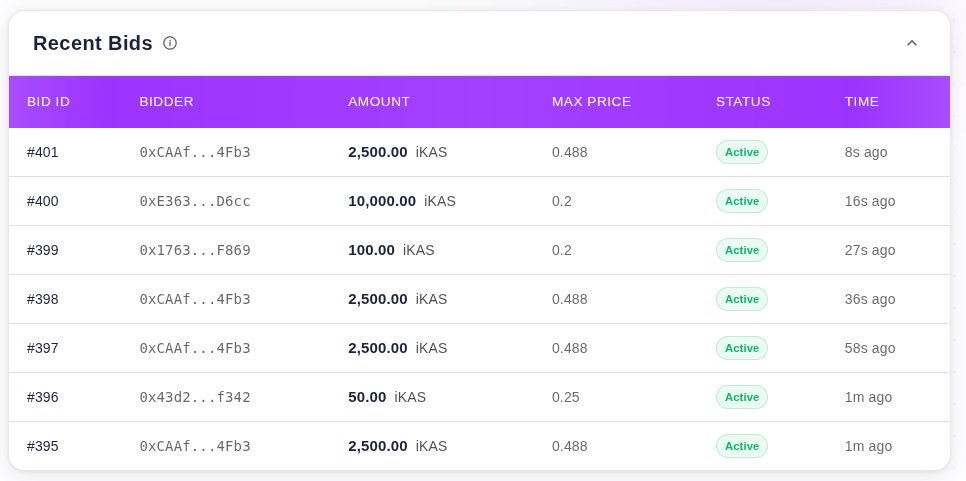Click the 2,500.00 iKAS amount for bid #398
The height and width of the screenshot is (481, 966).
pos(397,299)
